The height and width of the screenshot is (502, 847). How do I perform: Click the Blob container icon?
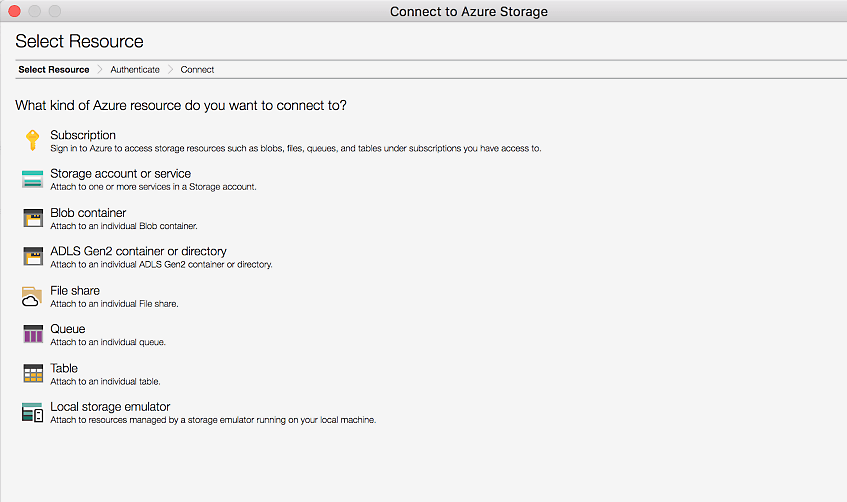pos(33,218)
